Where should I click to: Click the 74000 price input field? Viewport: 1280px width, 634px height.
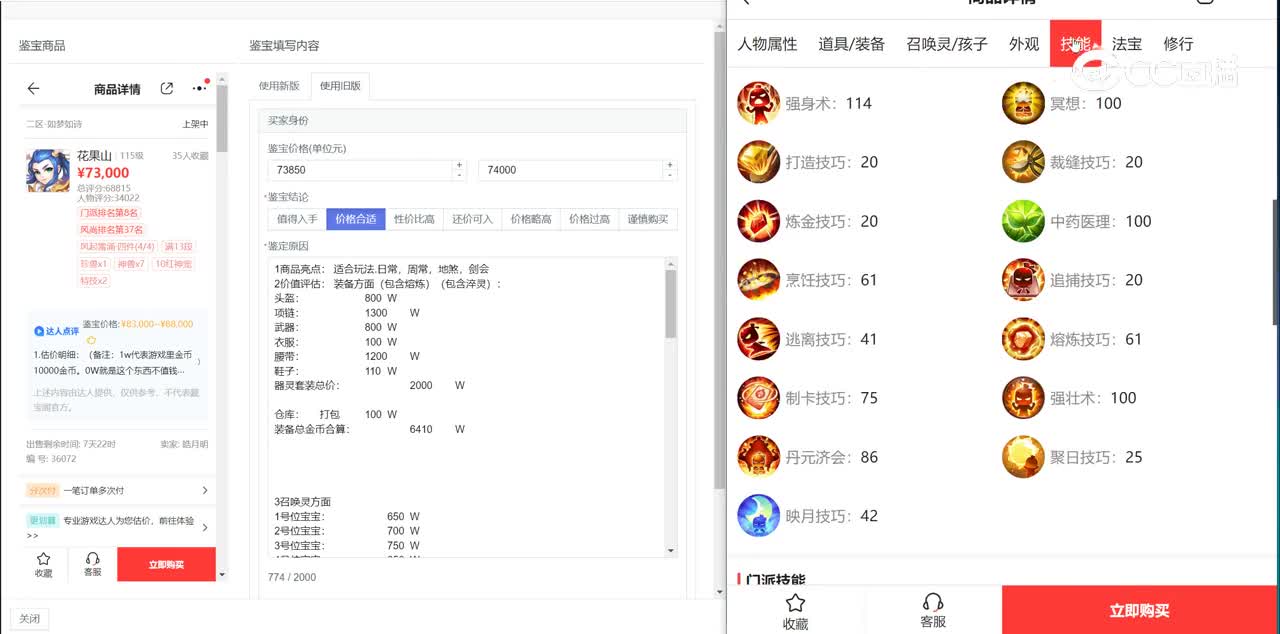(x=571, y=170)
